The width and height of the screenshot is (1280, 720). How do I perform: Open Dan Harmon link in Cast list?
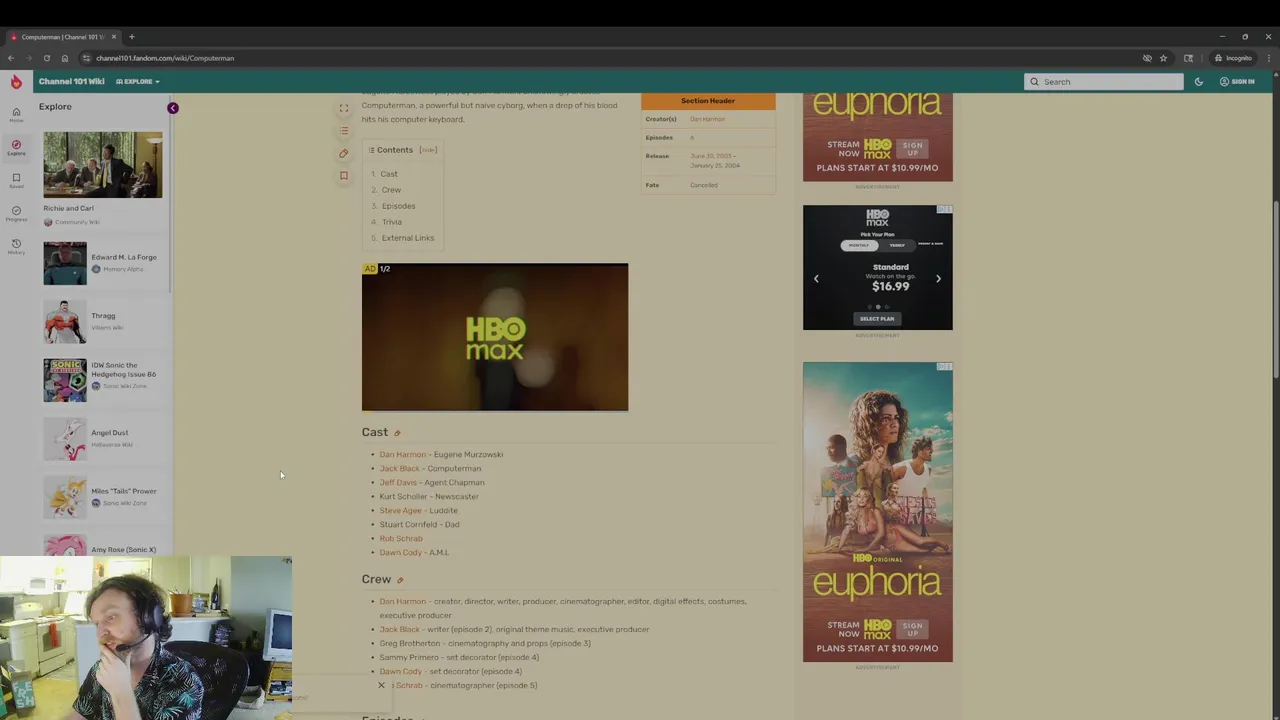402,454
